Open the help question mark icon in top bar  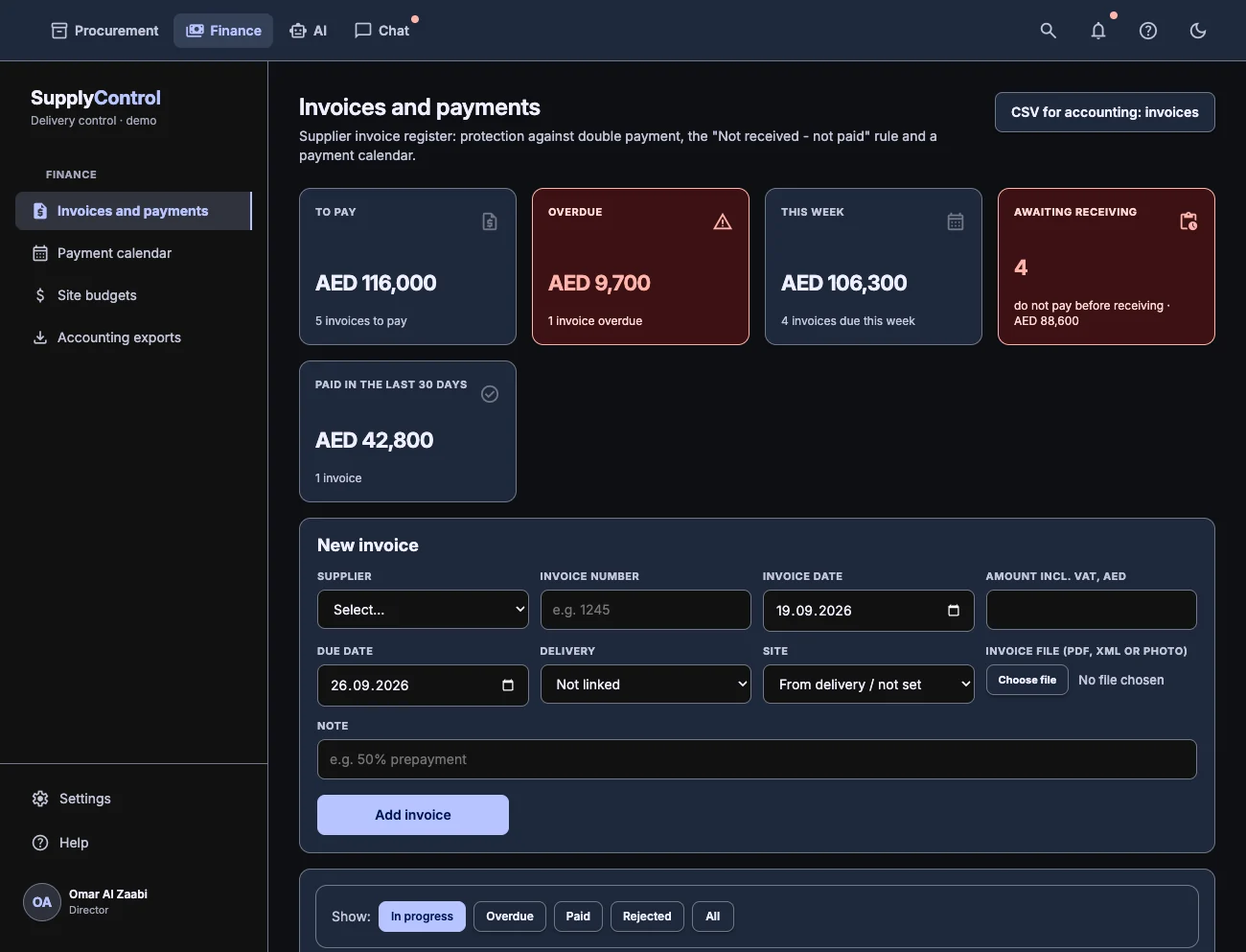point(1148,31)
